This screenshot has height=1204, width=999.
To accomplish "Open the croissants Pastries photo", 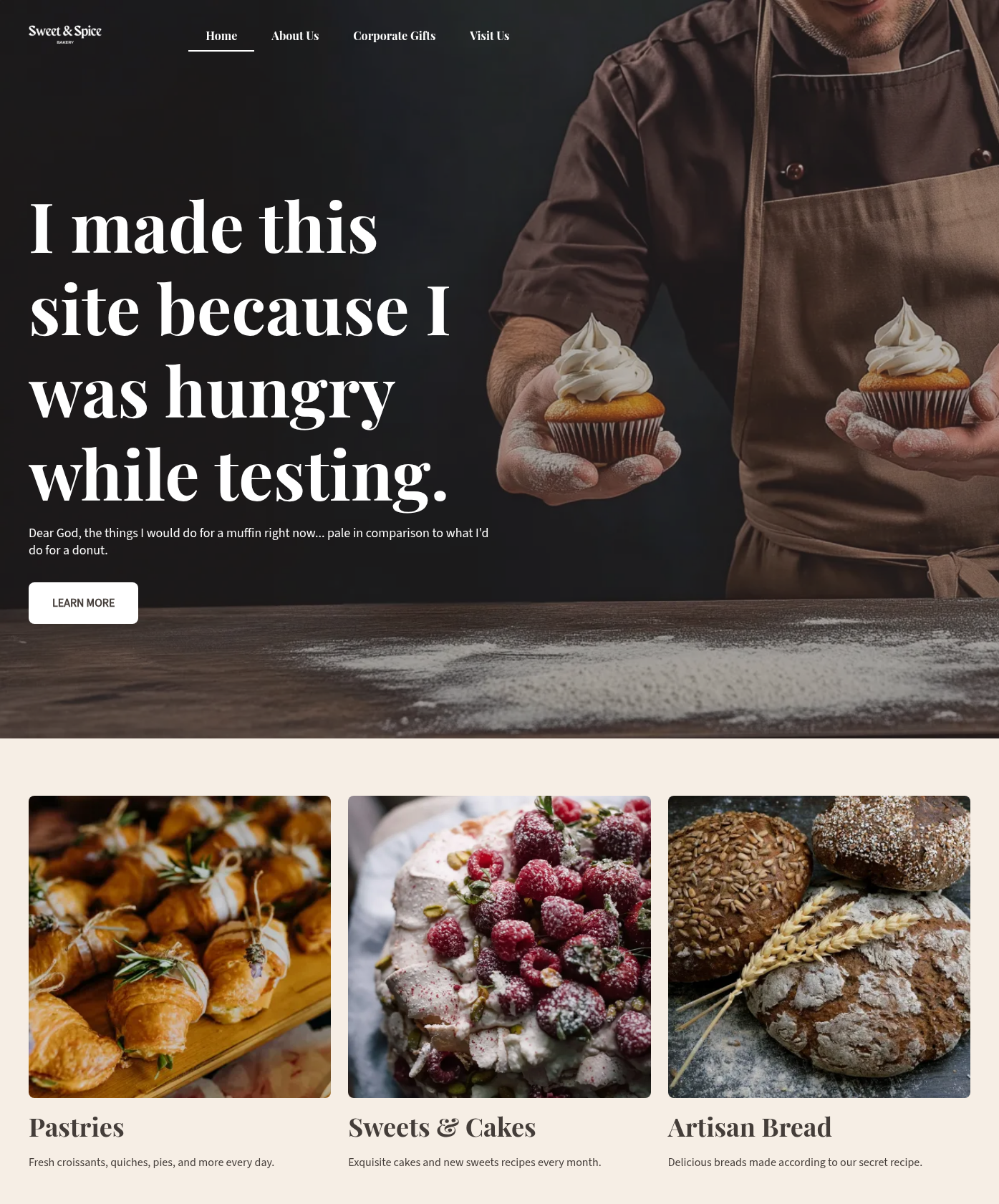I will click(180, 947).
